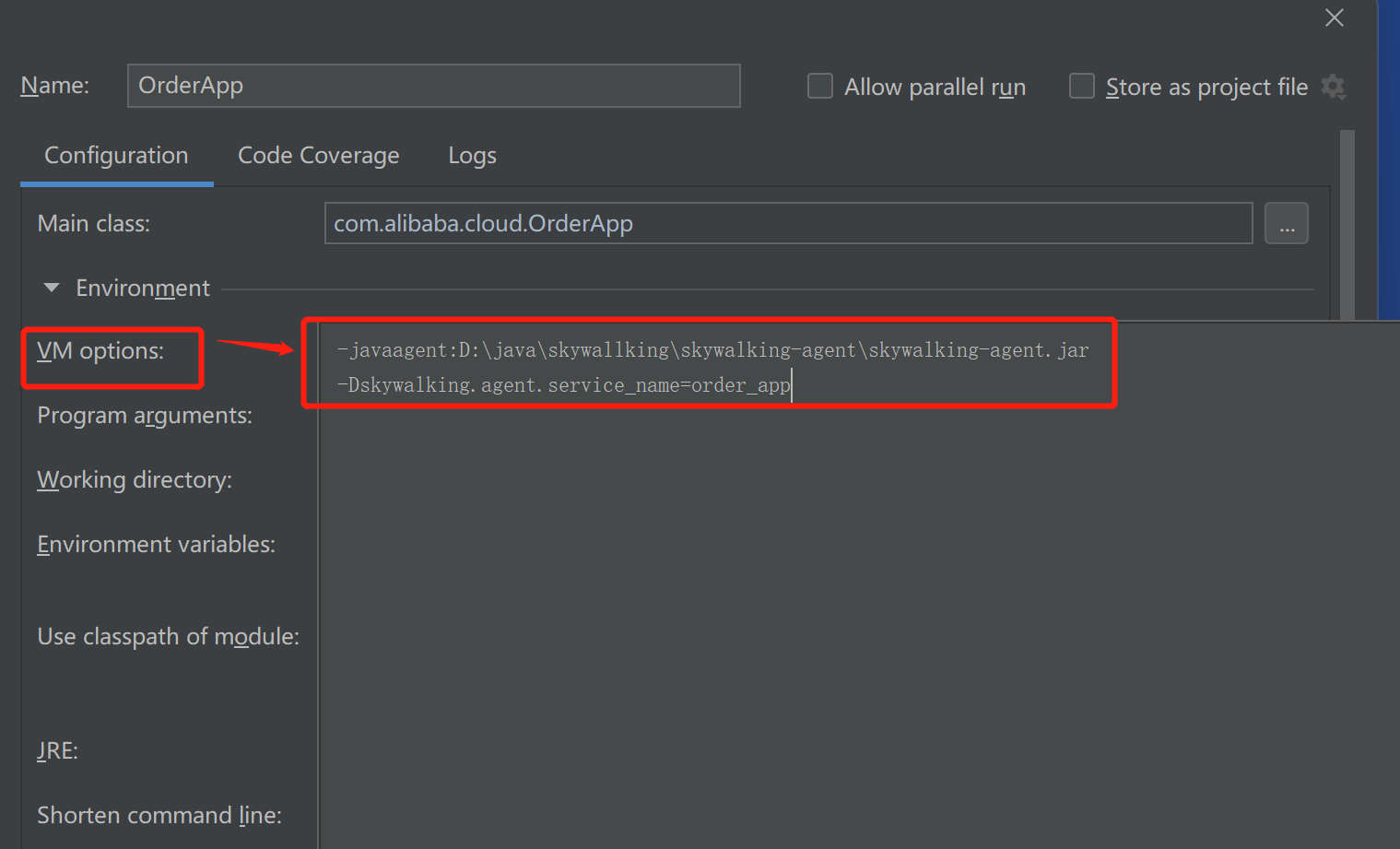Collapse the Environment section triangle

[52, 288]
